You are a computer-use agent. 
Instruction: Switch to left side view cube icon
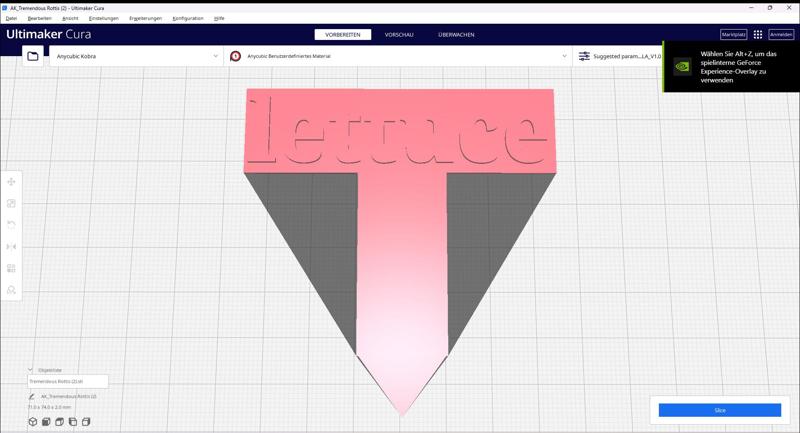point(72,422)
